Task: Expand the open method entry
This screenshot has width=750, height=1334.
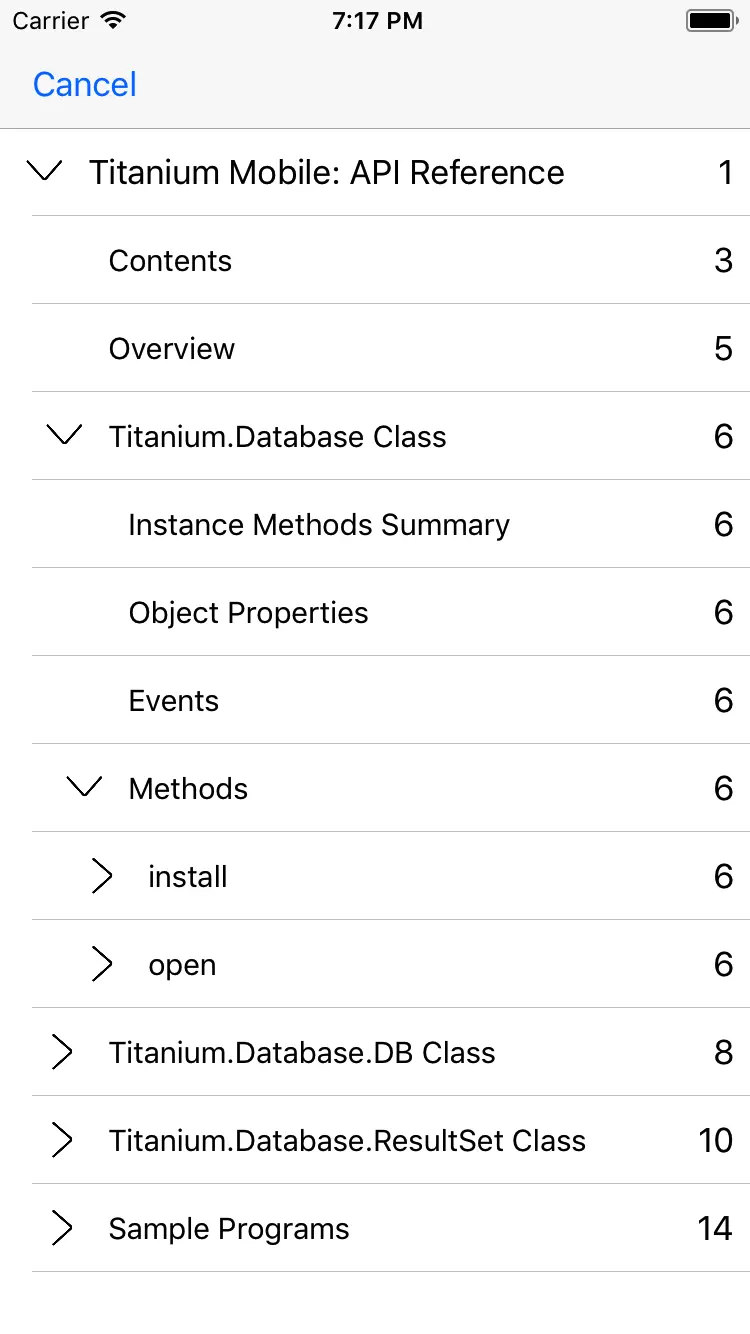Action: point(102,964)
